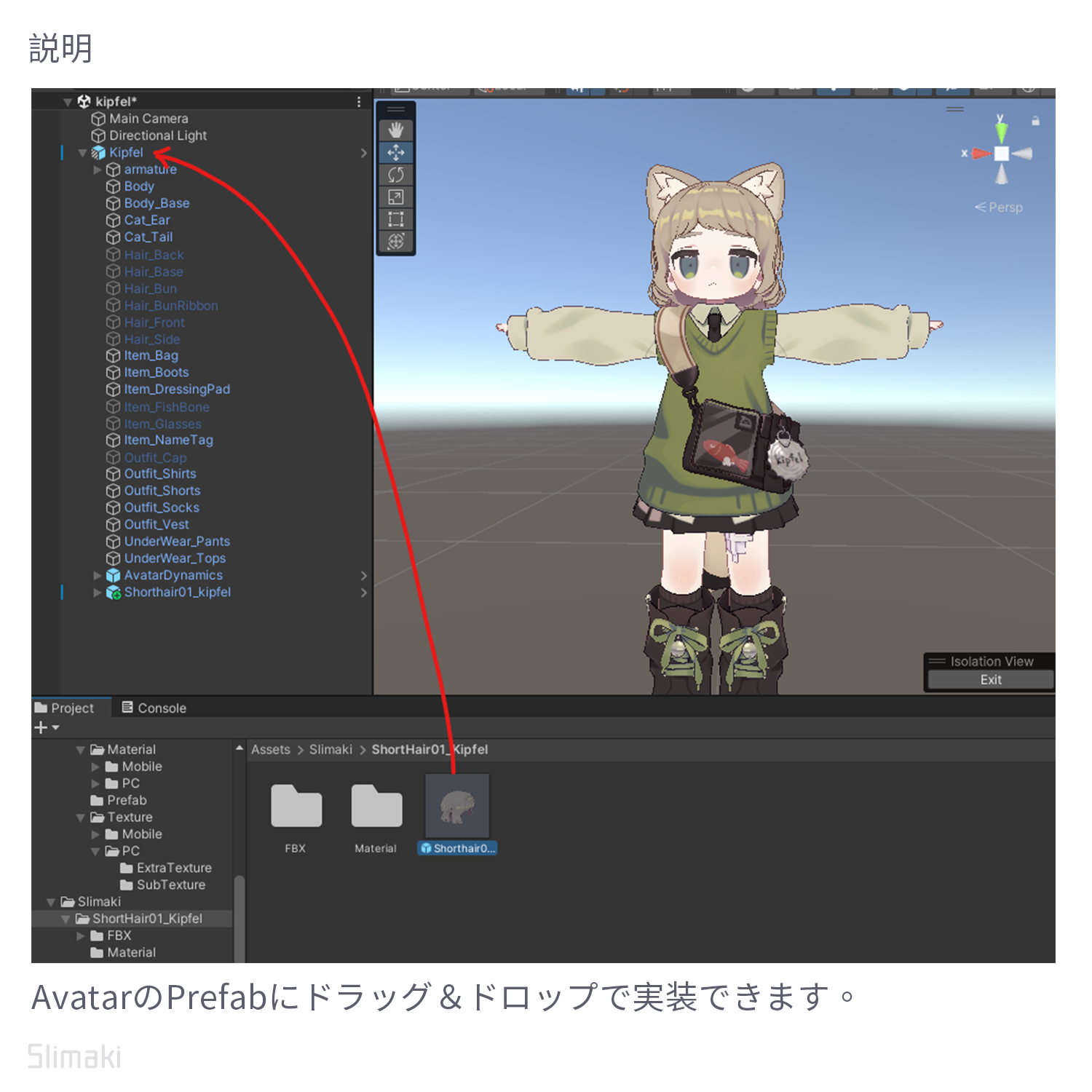Click the Assets breadcrumb link

270,749
